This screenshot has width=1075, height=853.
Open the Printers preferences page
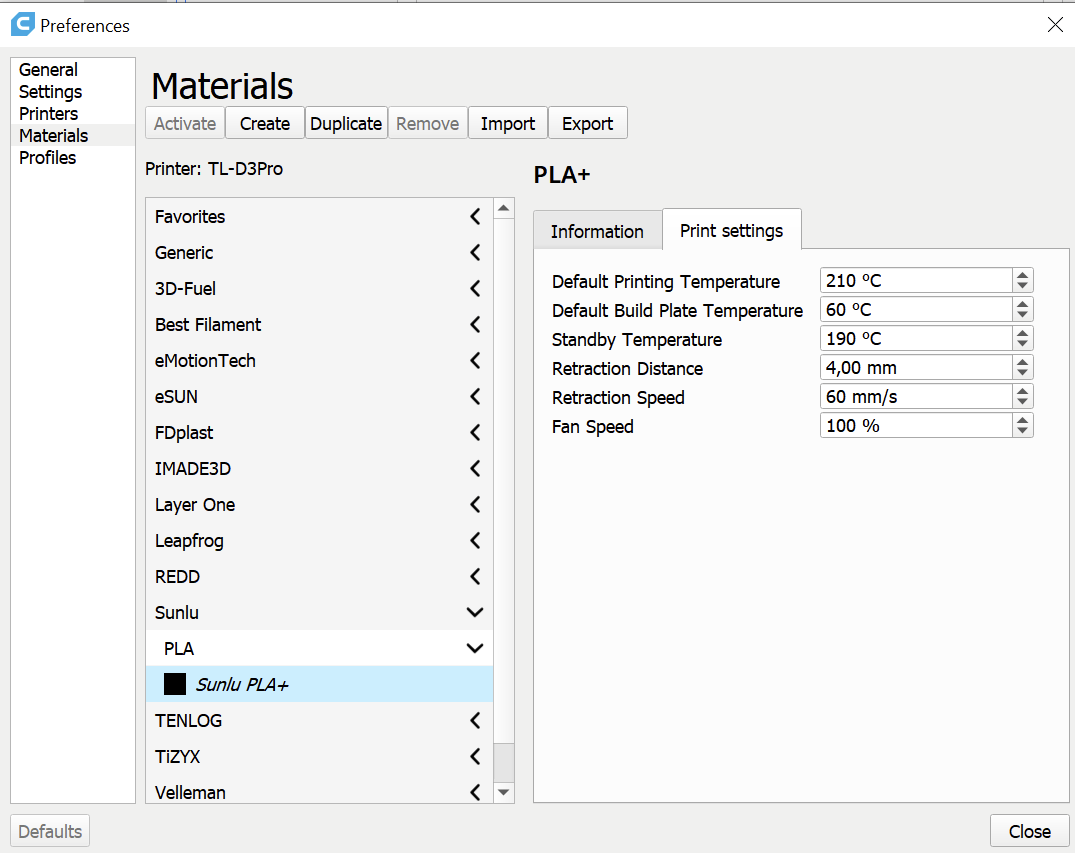point(48,114)
